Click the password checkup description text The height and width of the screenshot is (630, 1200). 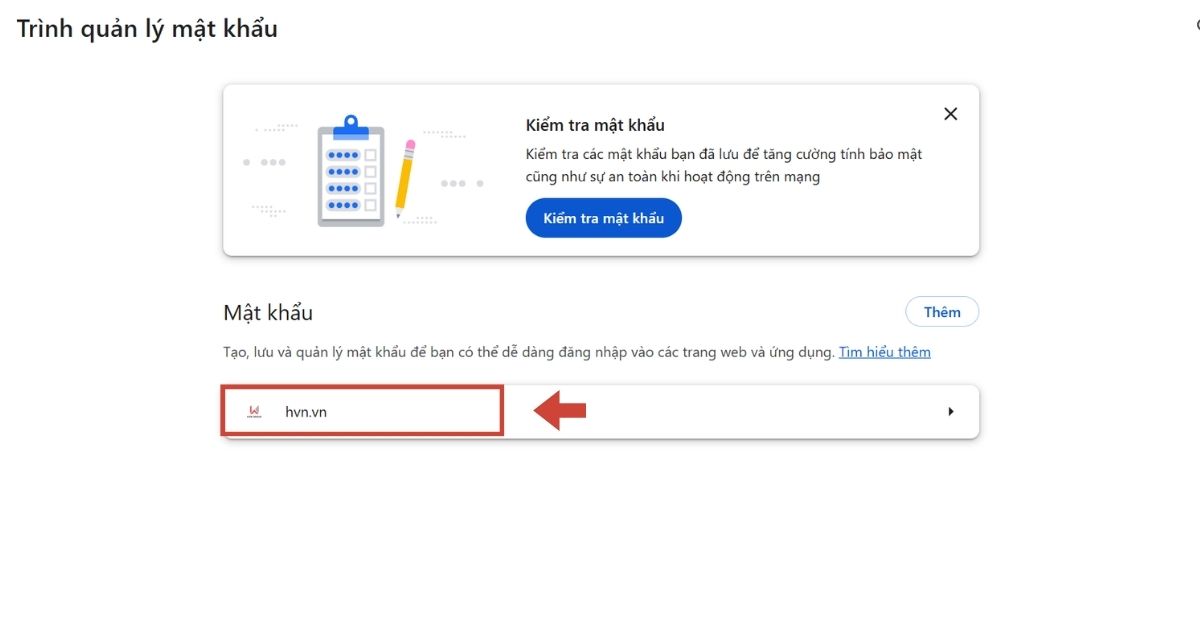point(723,166)
